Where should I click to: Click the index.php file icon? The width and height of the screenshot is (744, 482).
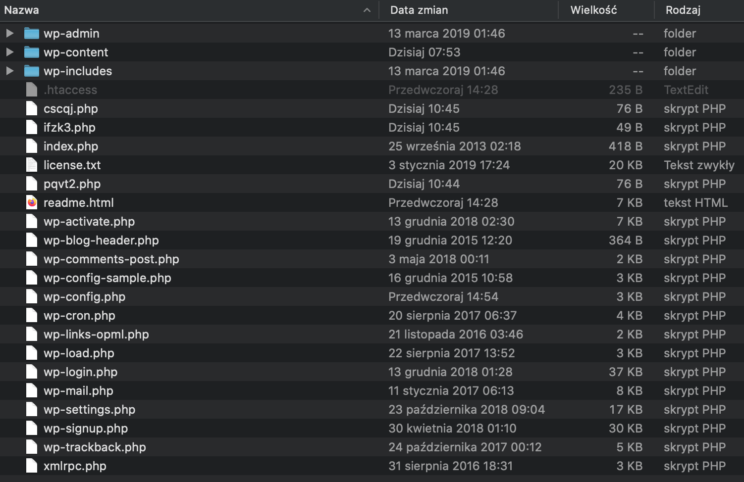(x=31, y=146)
